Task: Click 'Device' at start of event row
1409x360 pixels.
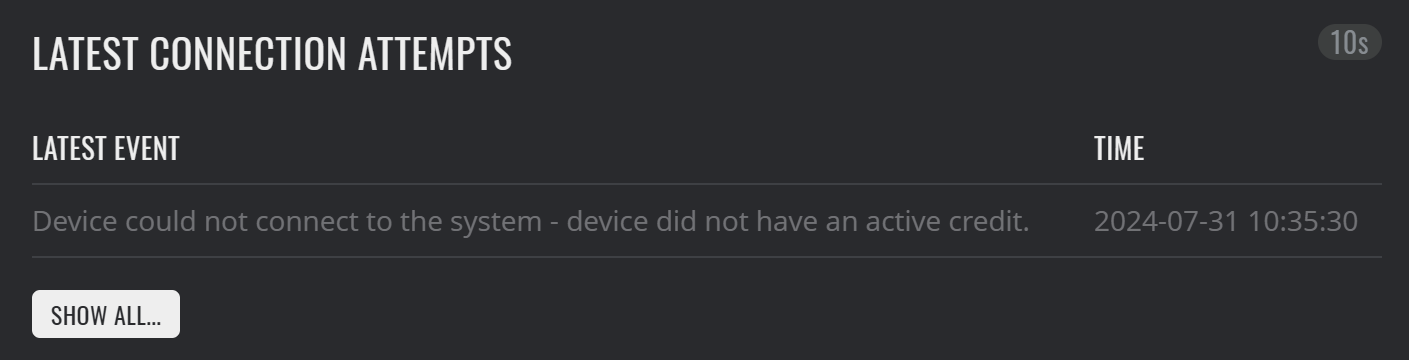Action: tap(75, 221)
